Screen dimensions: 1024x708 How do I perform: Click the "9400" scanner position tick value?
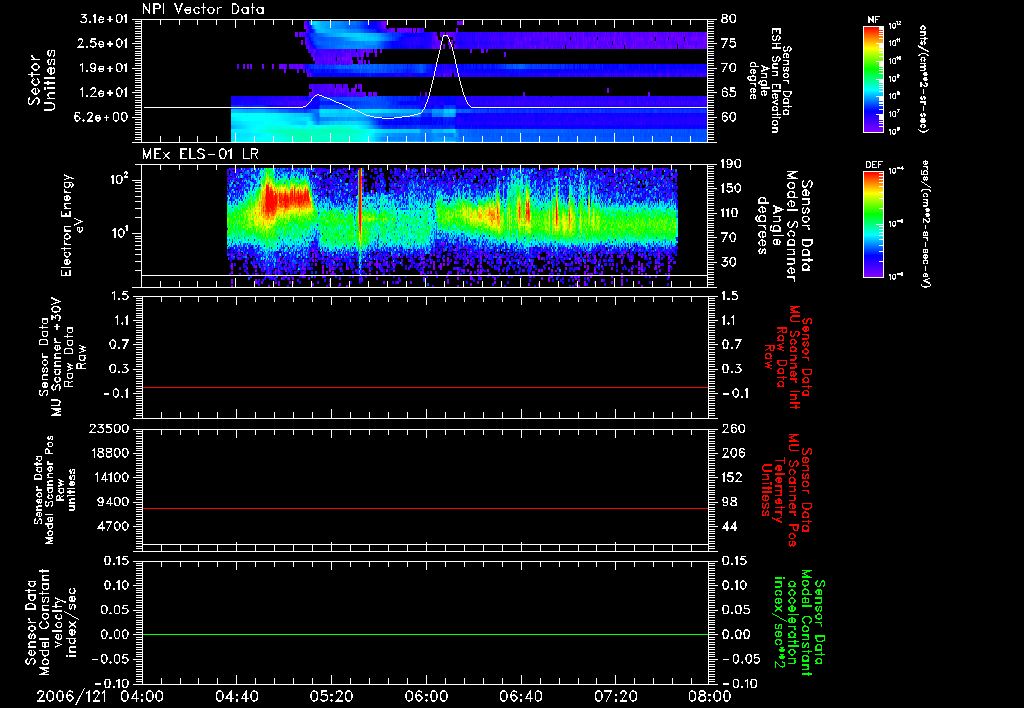[x=113, y=502]
